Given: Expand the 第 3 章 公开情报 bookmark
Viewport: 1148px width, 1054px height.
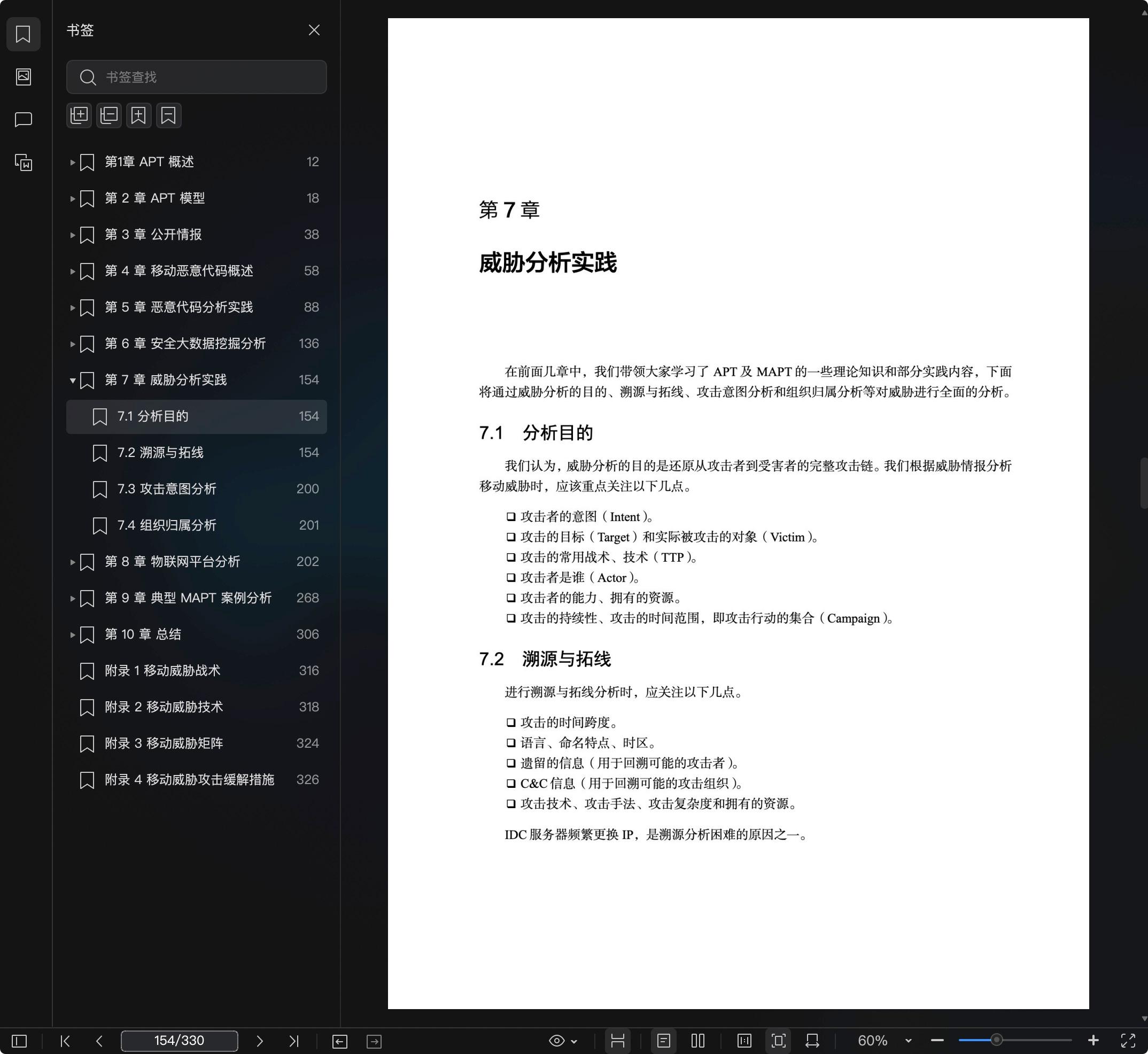Looking at the screenshot, I should click(x=73, y=235).
